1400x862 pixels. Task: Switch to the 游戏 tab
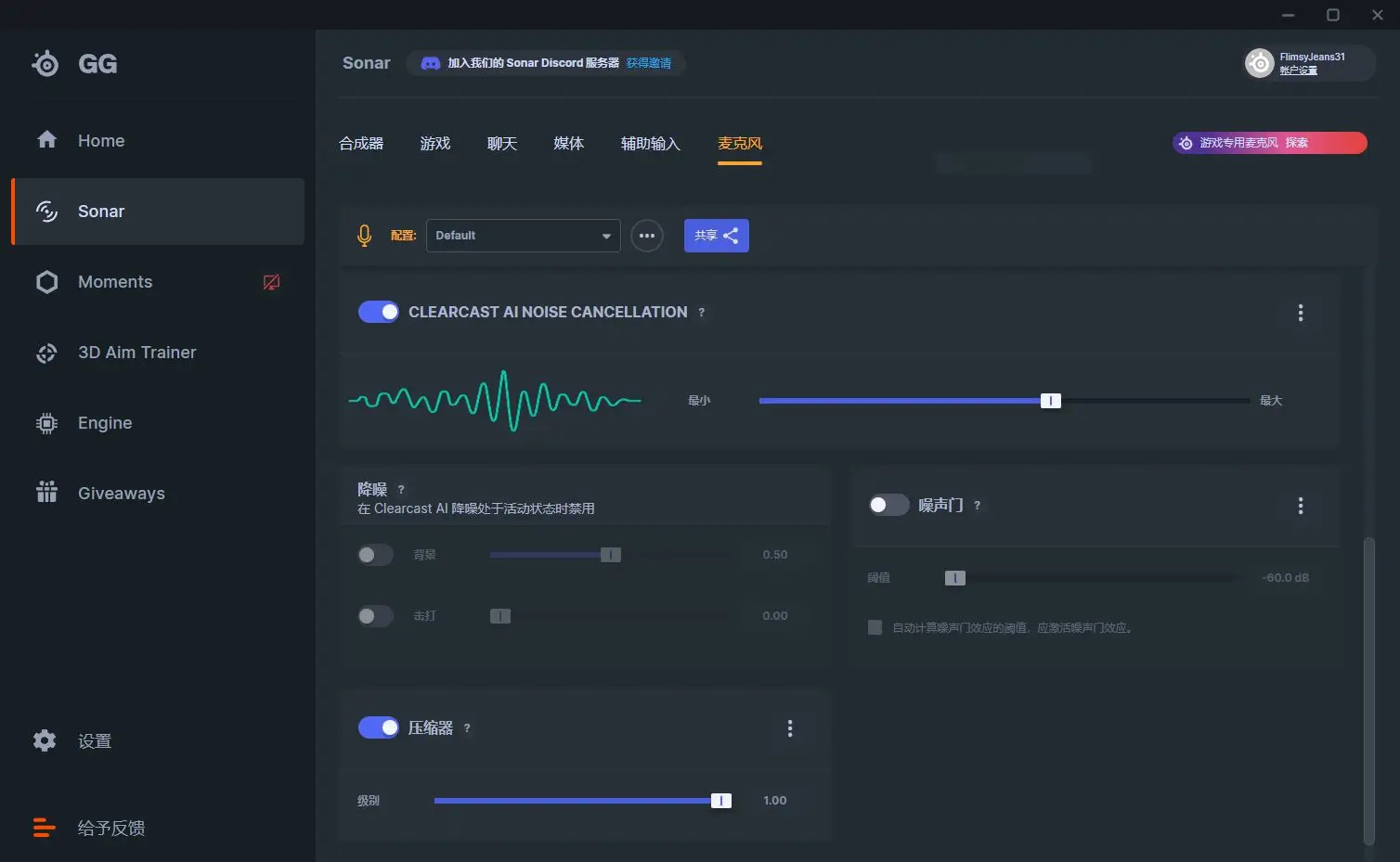[435, 143]
